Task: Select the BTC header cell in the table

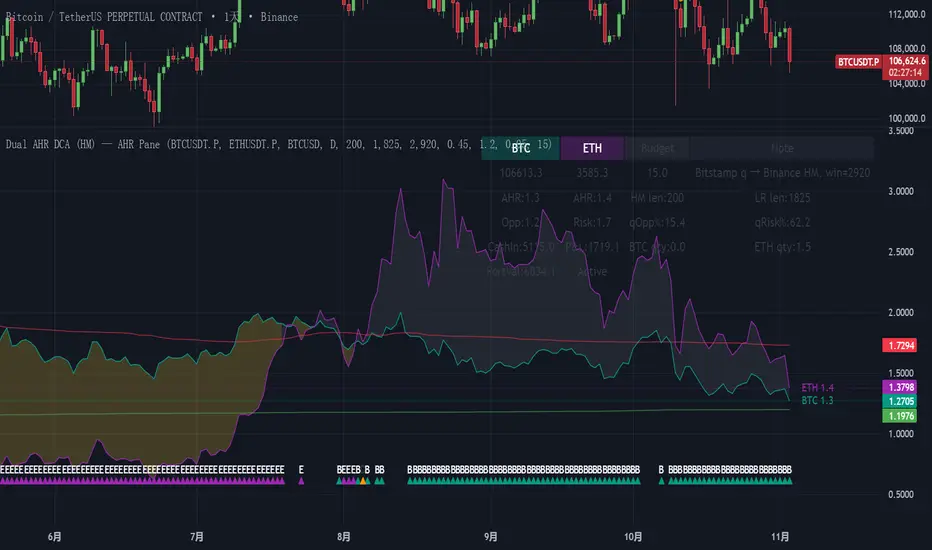Action: [x=520, y=148]
